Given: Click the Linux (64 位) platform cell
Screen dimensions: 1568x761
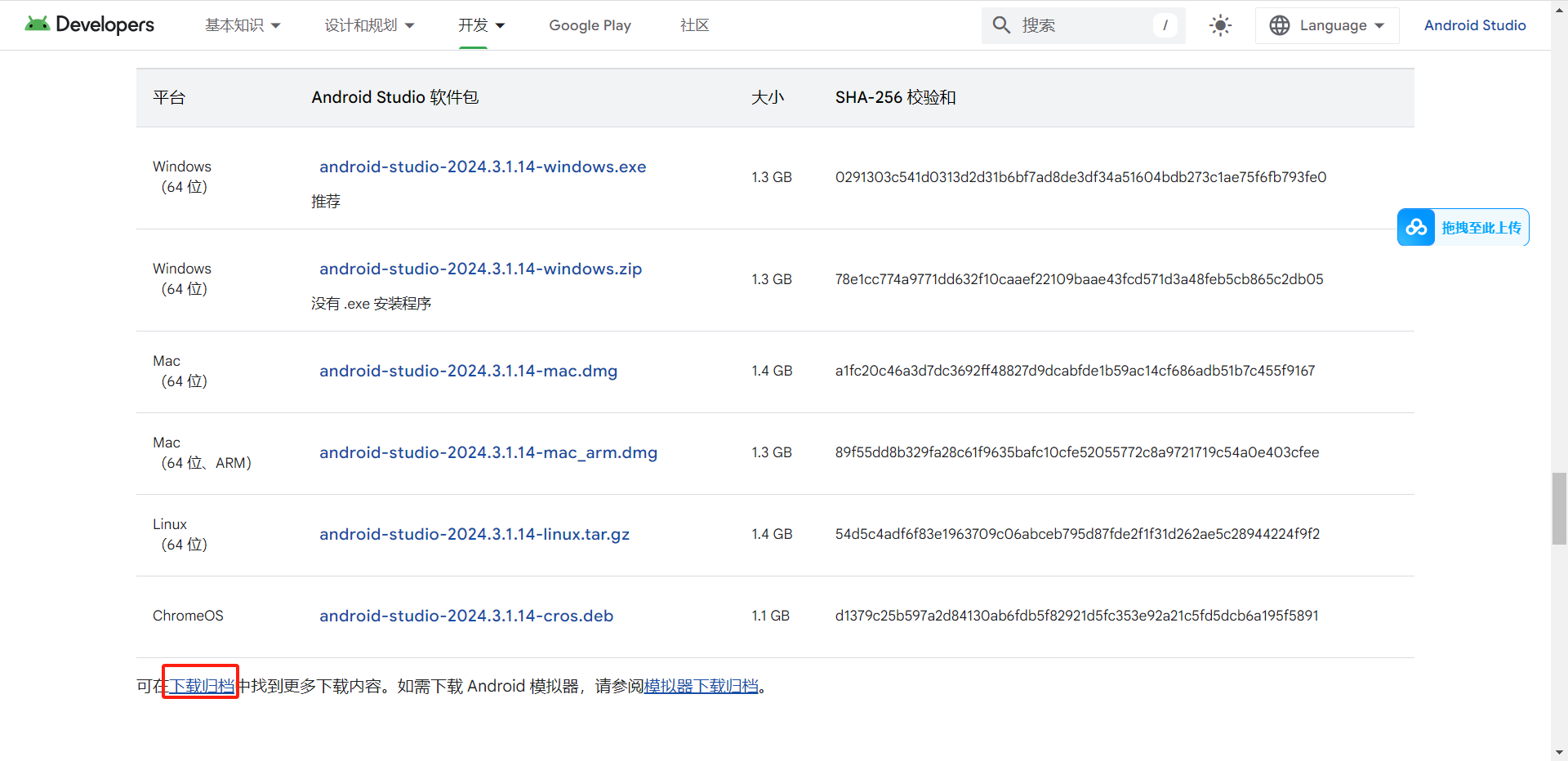Looking at the screenshot, I should click(180, 534).
